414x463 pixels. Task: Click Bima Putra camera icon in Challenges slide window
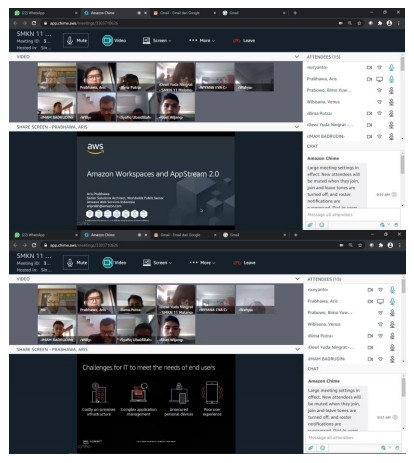(370, 336)
